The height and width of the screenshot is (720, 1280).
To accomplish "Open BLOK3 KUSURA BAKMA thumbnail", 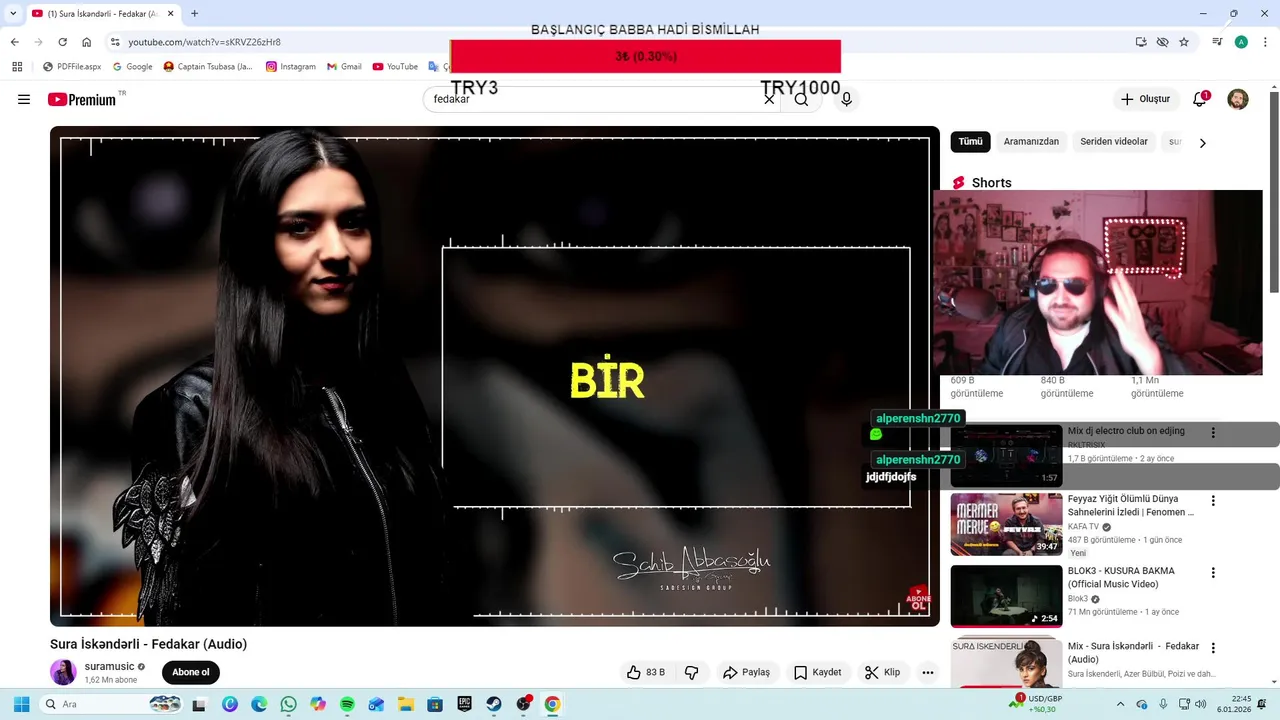I will pos(1006,596).
